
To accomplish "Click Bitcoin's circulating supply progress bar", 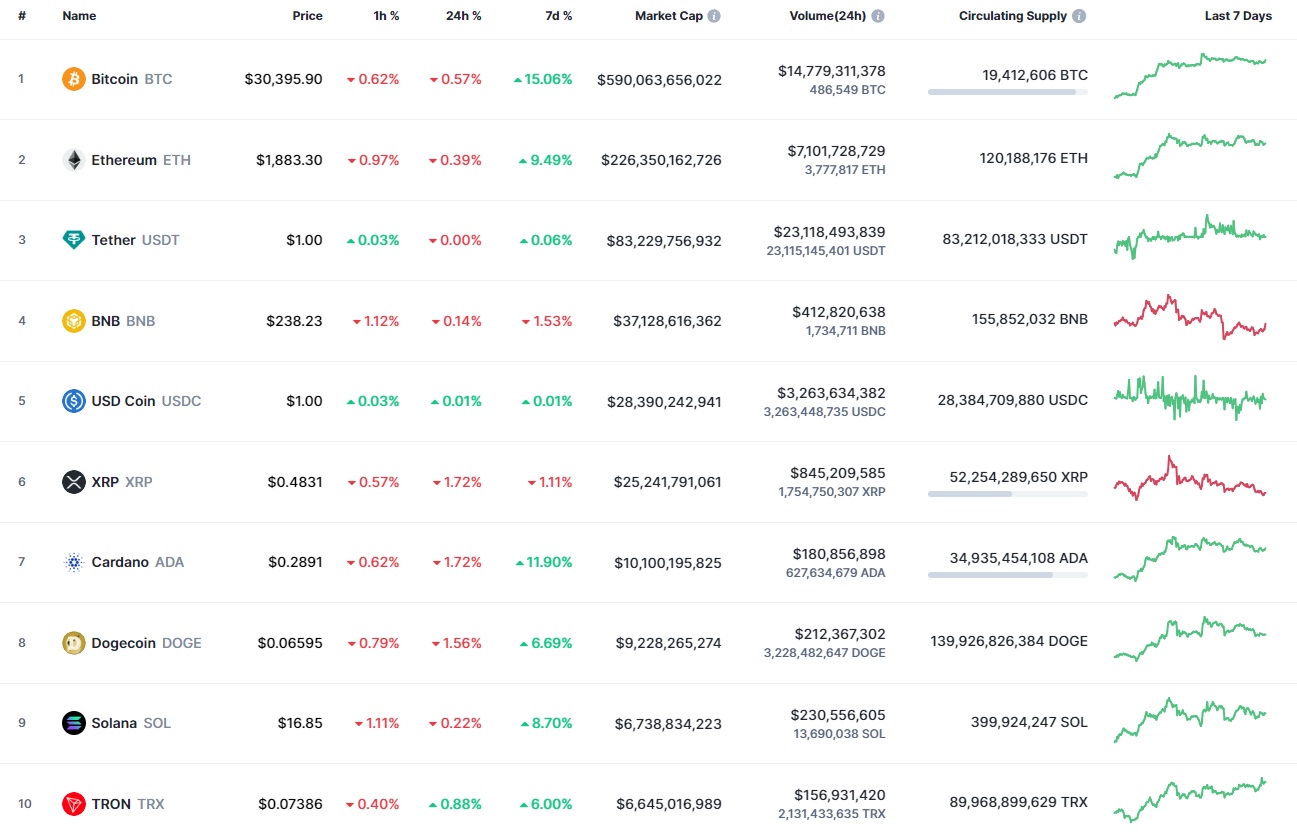I will tap(1007, 92).
